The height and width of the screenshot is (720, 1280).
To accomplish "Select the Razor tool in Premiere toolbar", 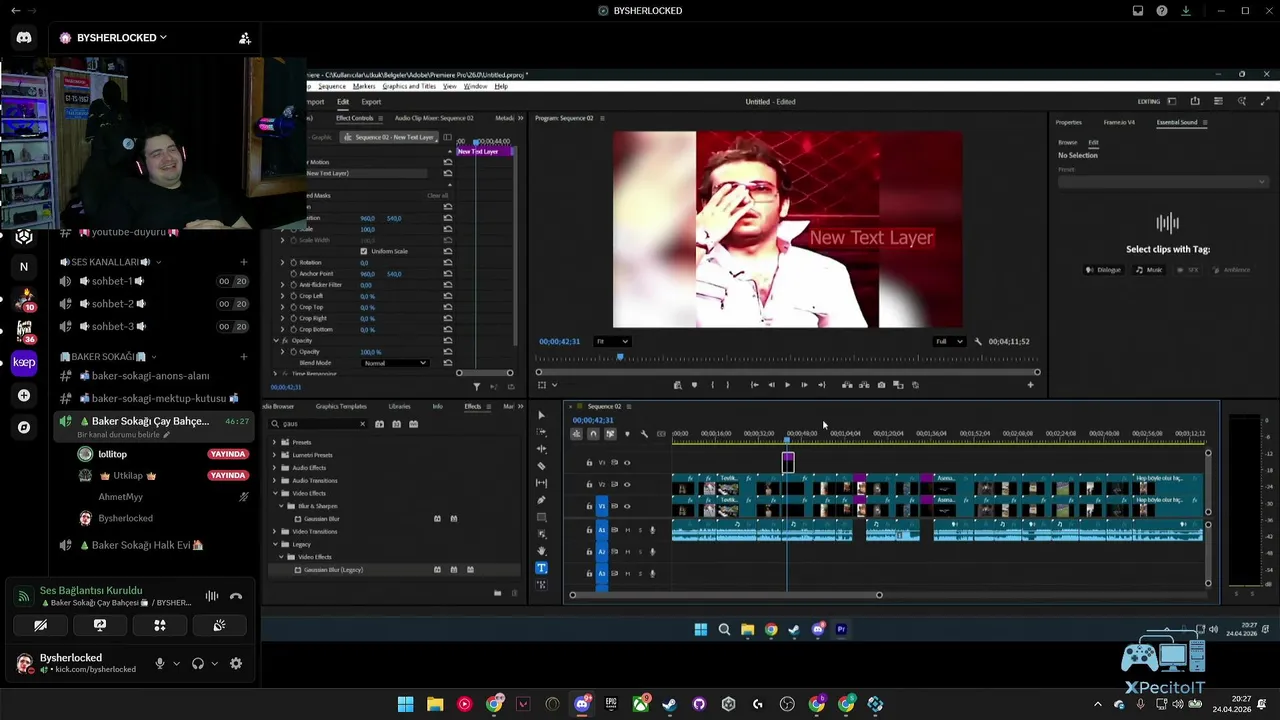I will [541, 466].
